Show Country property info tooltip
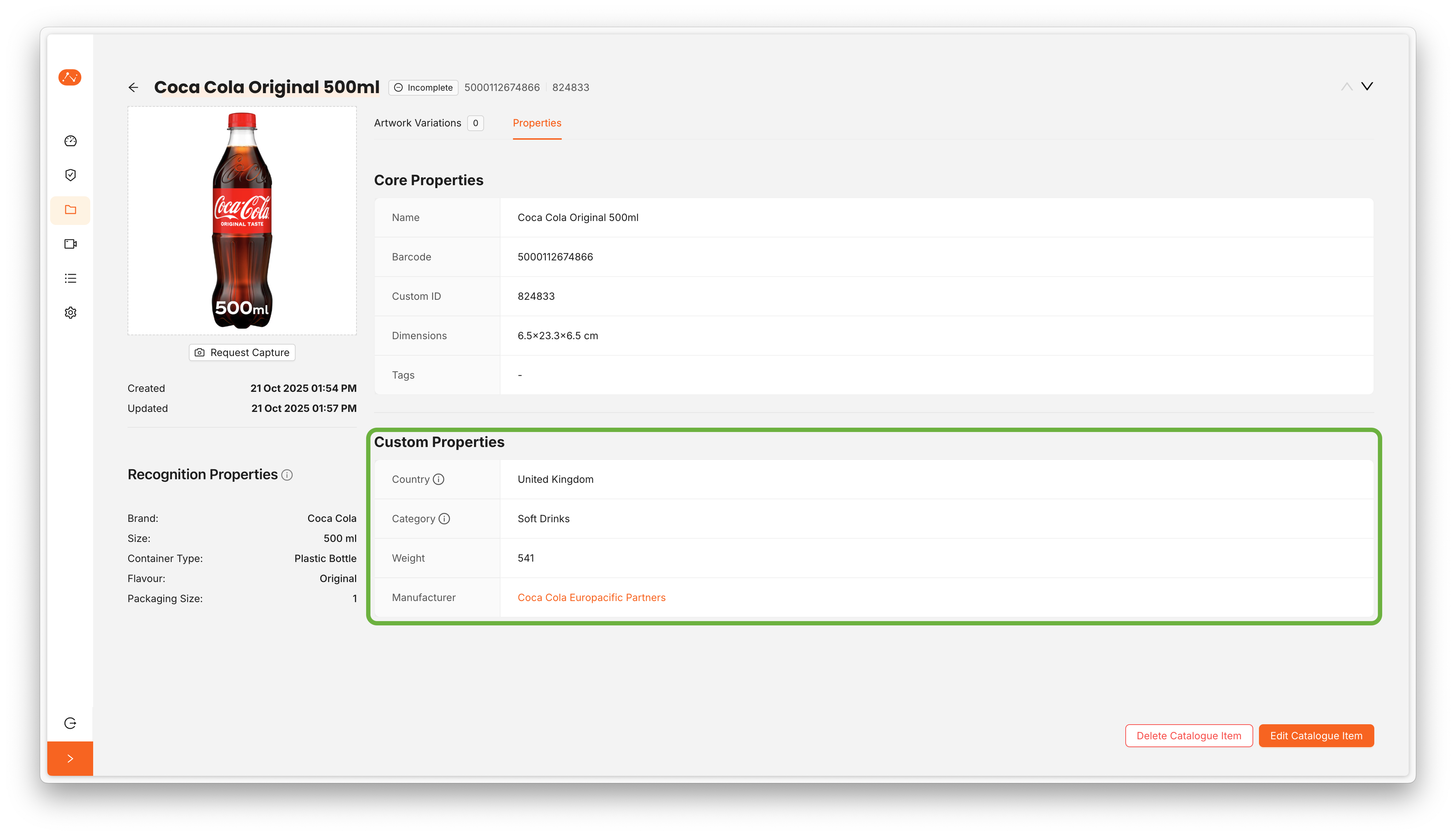1456x836 pixels. click(439, 480)
